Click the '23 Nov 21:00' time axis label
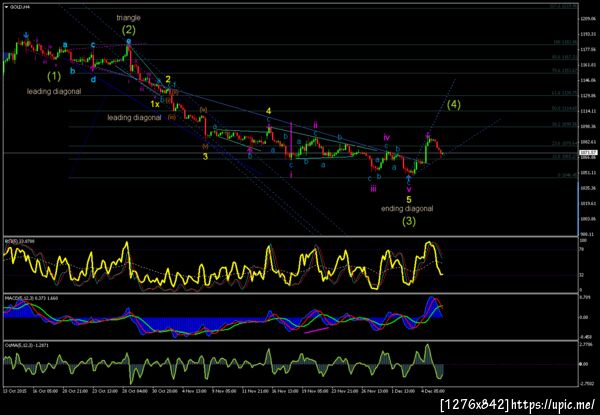The image size is (600, 415). pos(343,391)
